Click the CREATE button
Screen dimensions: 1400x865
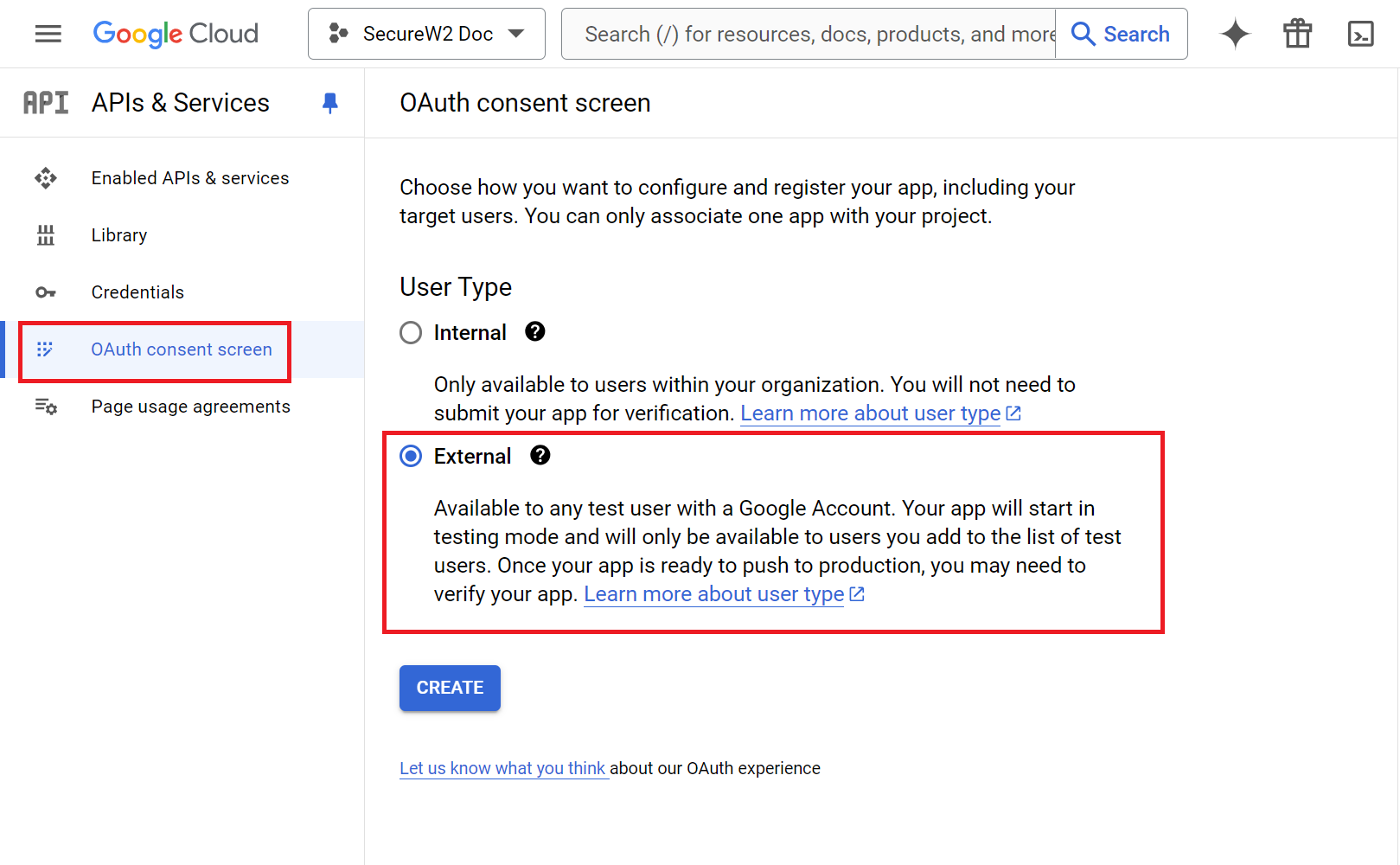pyautogui.click(x=450, y=688)
